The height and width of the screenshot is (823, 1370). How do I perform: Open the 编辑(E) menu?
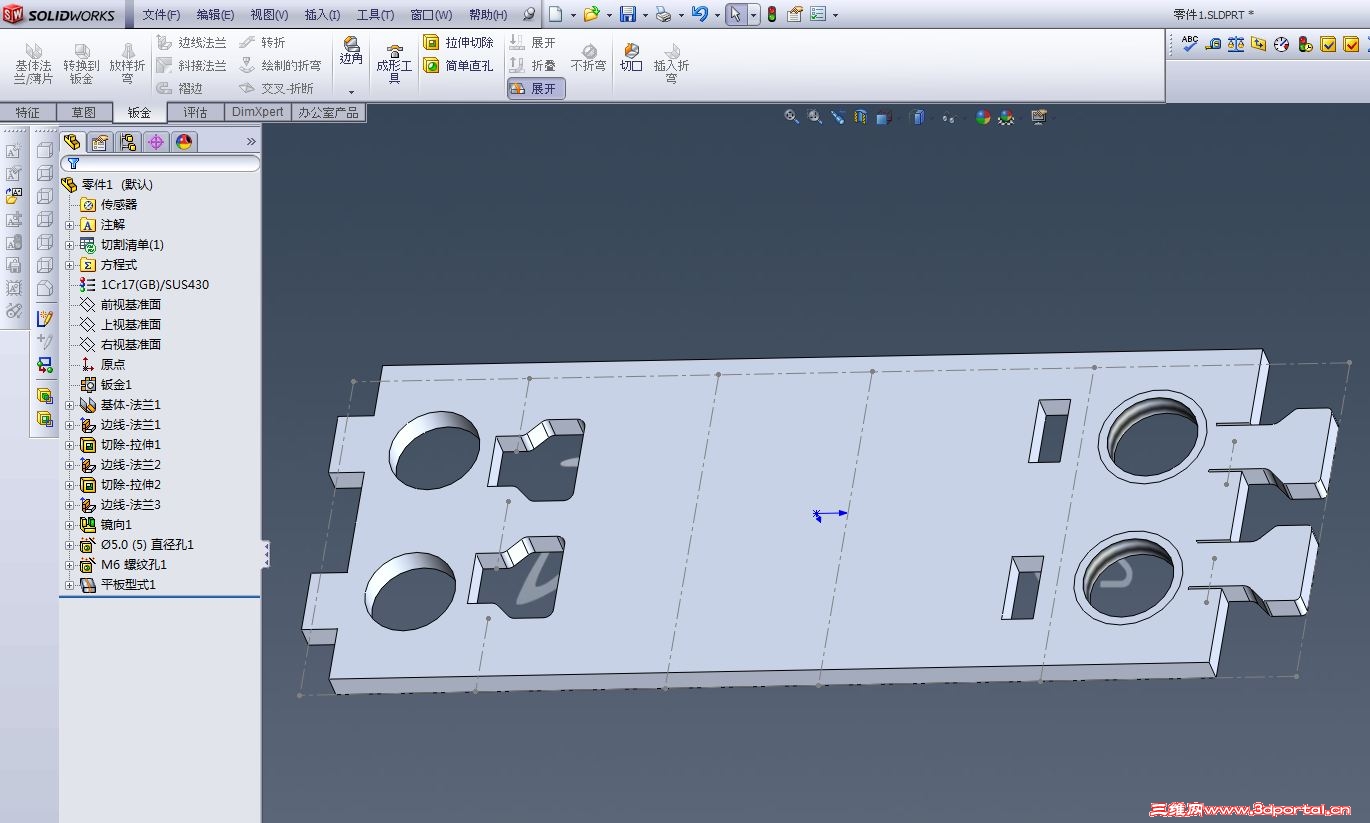(215, 15)
